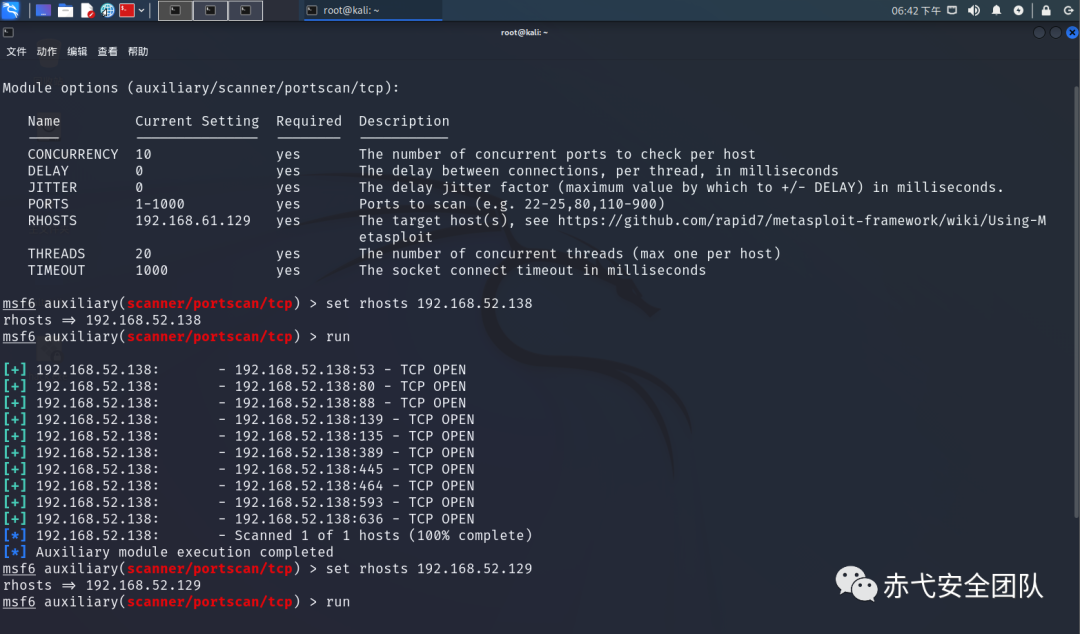The height and width of the screenshot is (634, 1080).
Task: Open the 帮助 menu
Action: pyautogui.click(x=138, y=52)
